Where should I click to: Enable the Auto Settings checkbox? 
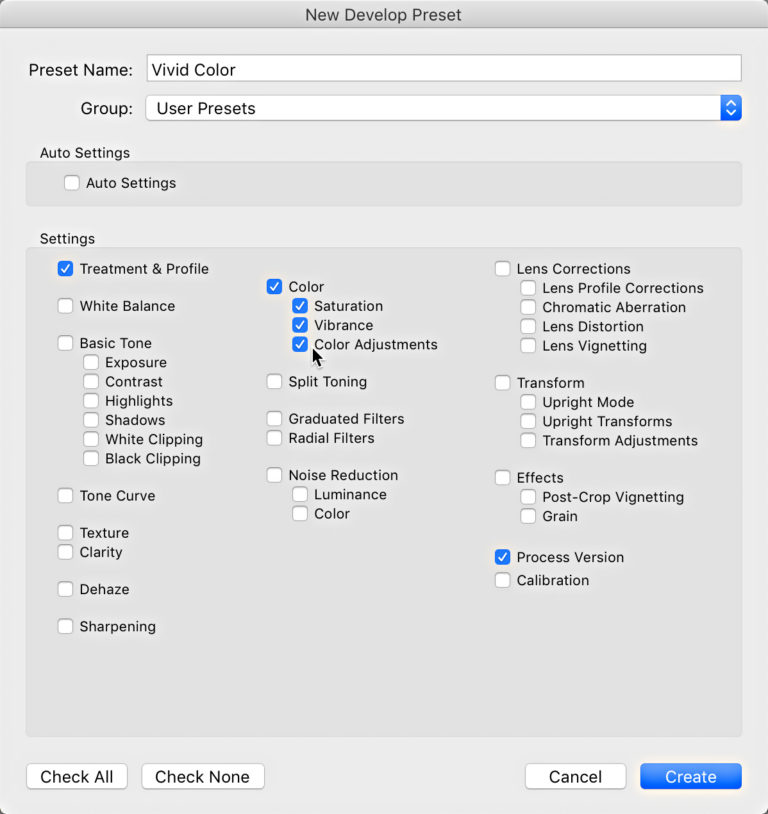pos(71,183)
